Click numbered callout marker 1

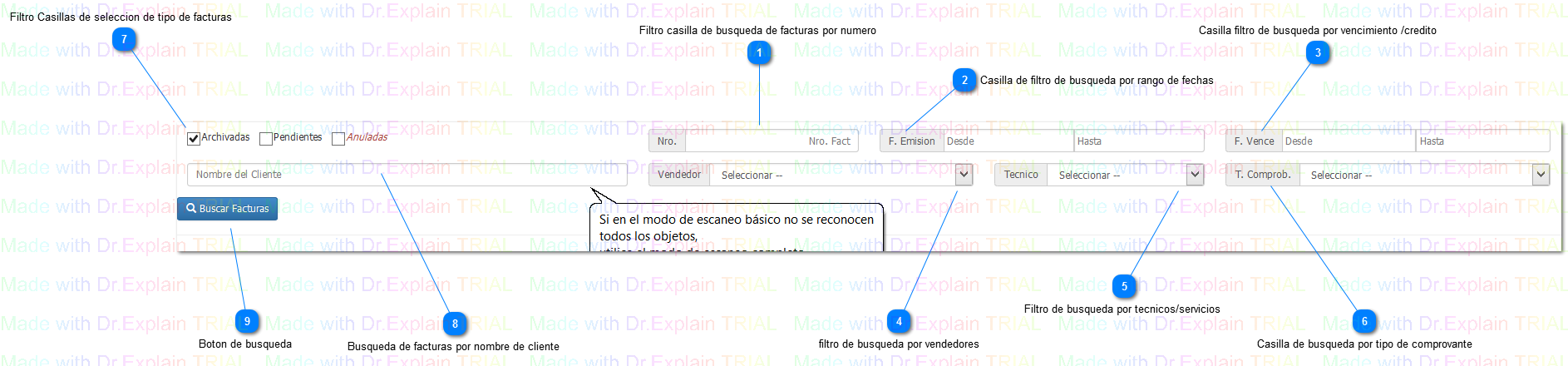pyautogui.click(x=759, y=53)
